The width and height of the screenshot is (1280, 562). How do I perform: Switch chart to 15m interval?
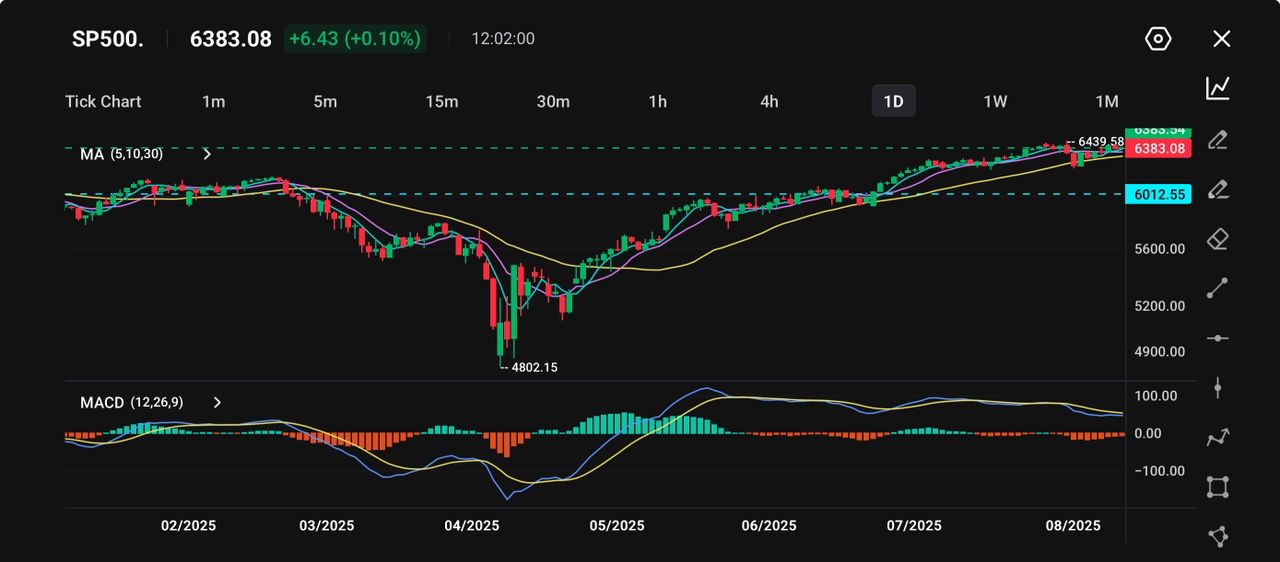click(441, 101)
